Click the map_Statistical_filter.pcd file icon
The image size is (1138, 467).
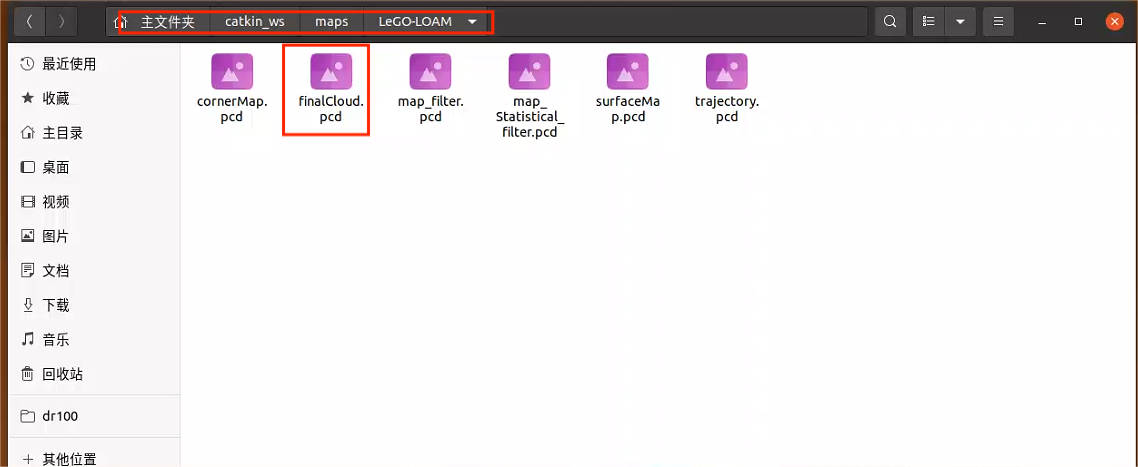[529, 73]
